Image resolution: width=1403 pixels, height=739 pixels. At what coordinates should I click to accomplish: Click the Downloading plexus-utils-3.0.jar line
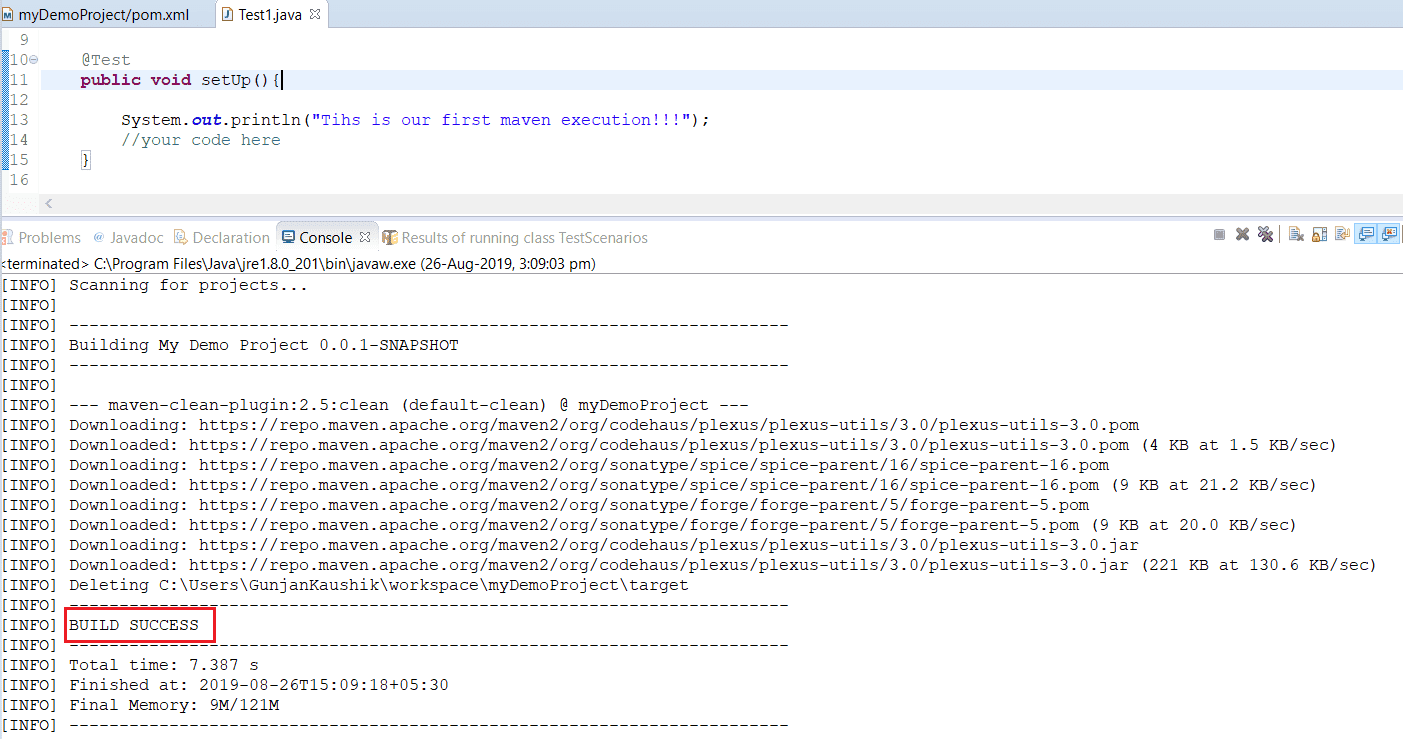point(604,545)
